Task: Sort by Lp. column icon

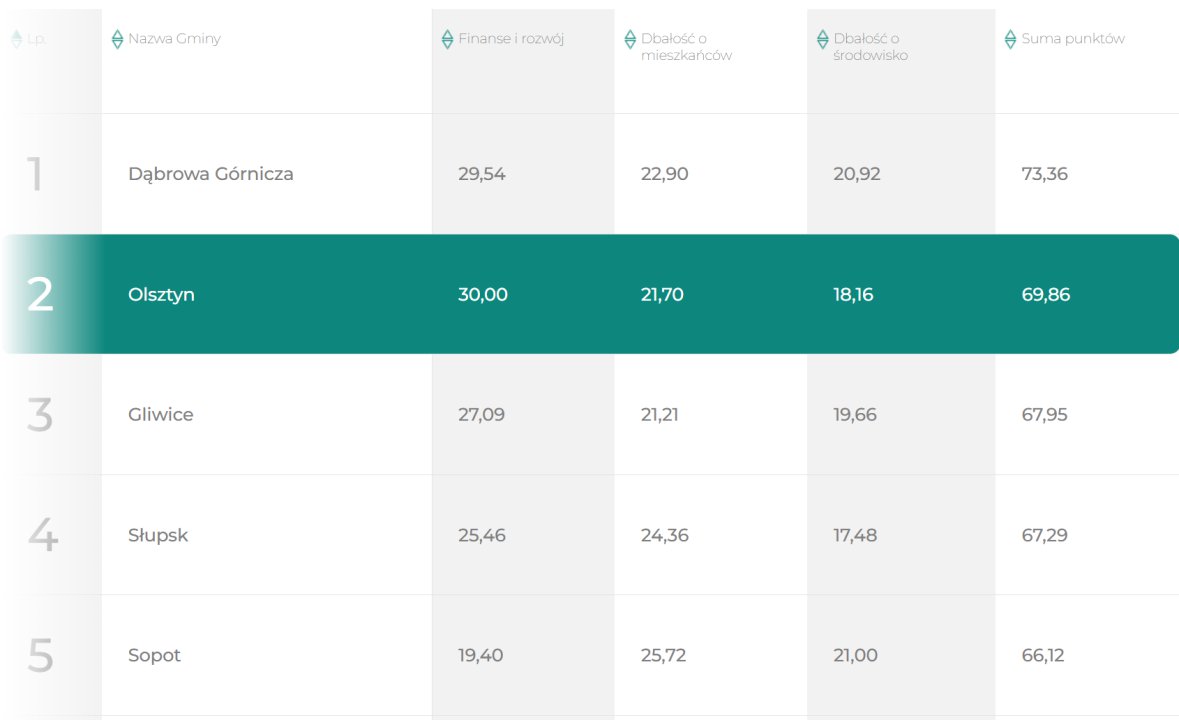Action: pos(17,38)
